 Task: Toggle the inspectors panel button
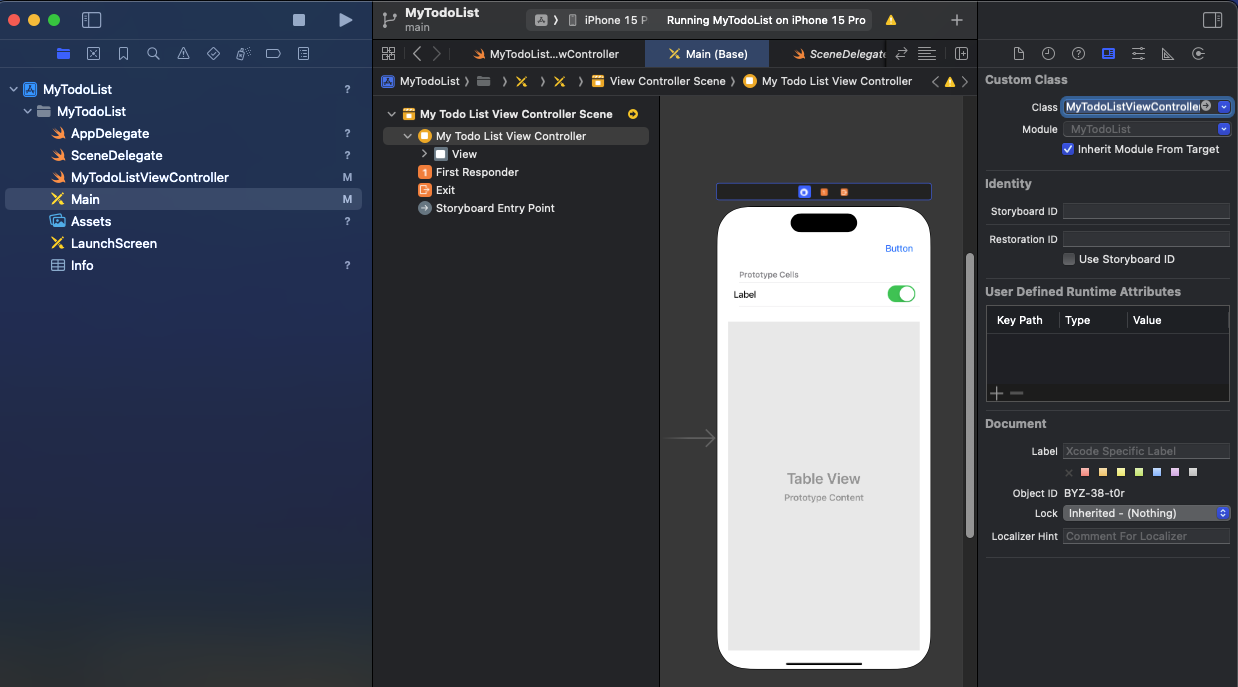[1212, 20]
